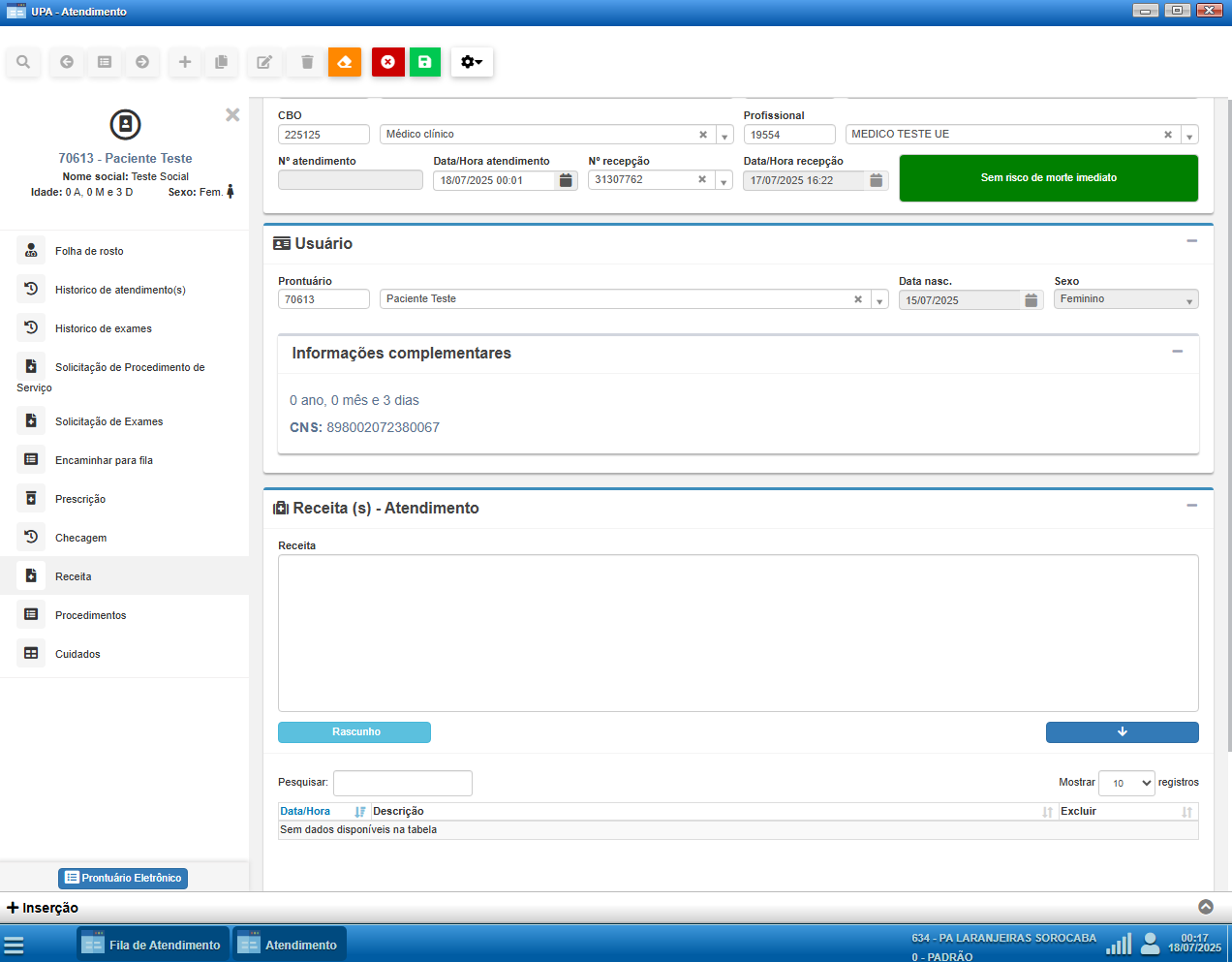The width and height of the screenshot is (1232, 962).
Task: Switch to Fila de Atendimento tab
Action: 153,945
